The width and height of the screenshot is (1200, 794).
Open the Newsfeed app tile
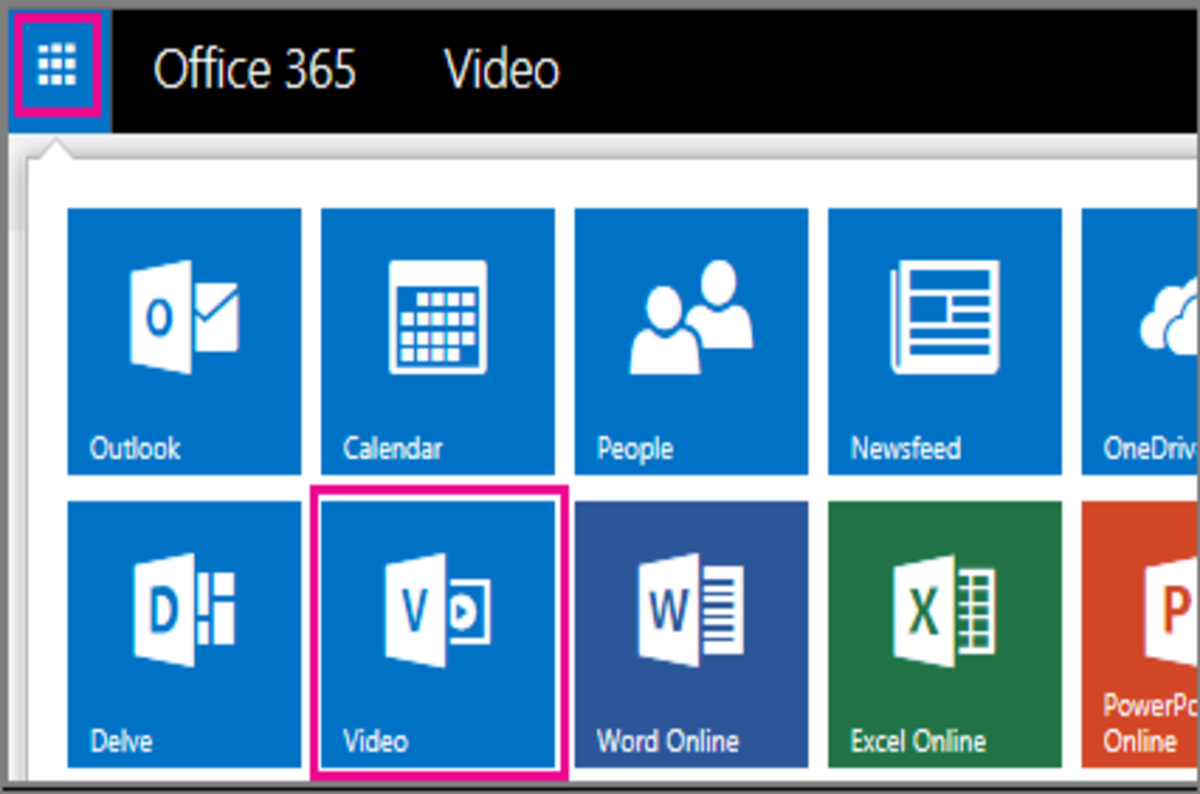(945, 341)
